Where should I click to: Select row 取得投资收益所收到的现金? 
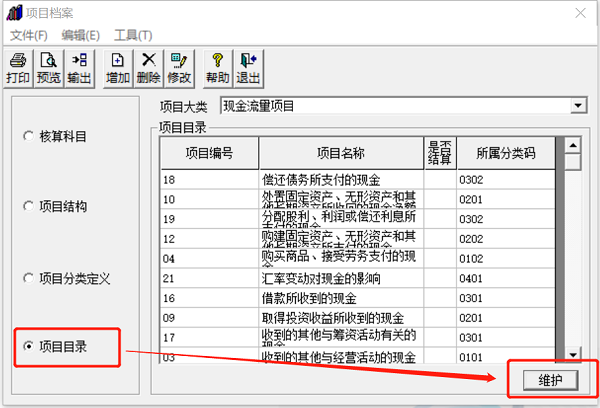click(x=358, y=318)
